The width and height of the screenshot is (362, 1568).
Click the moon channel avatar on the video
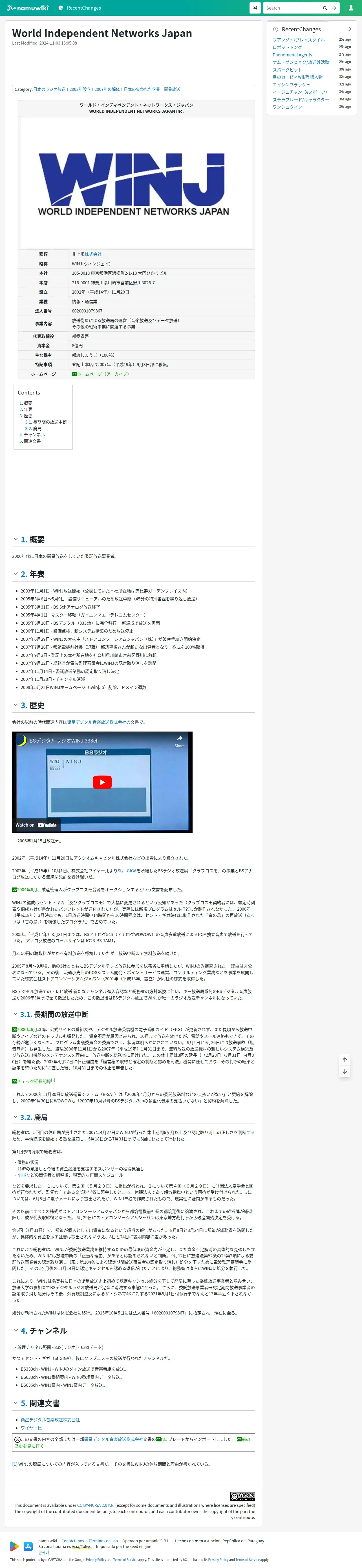click(x=21, y=741)
